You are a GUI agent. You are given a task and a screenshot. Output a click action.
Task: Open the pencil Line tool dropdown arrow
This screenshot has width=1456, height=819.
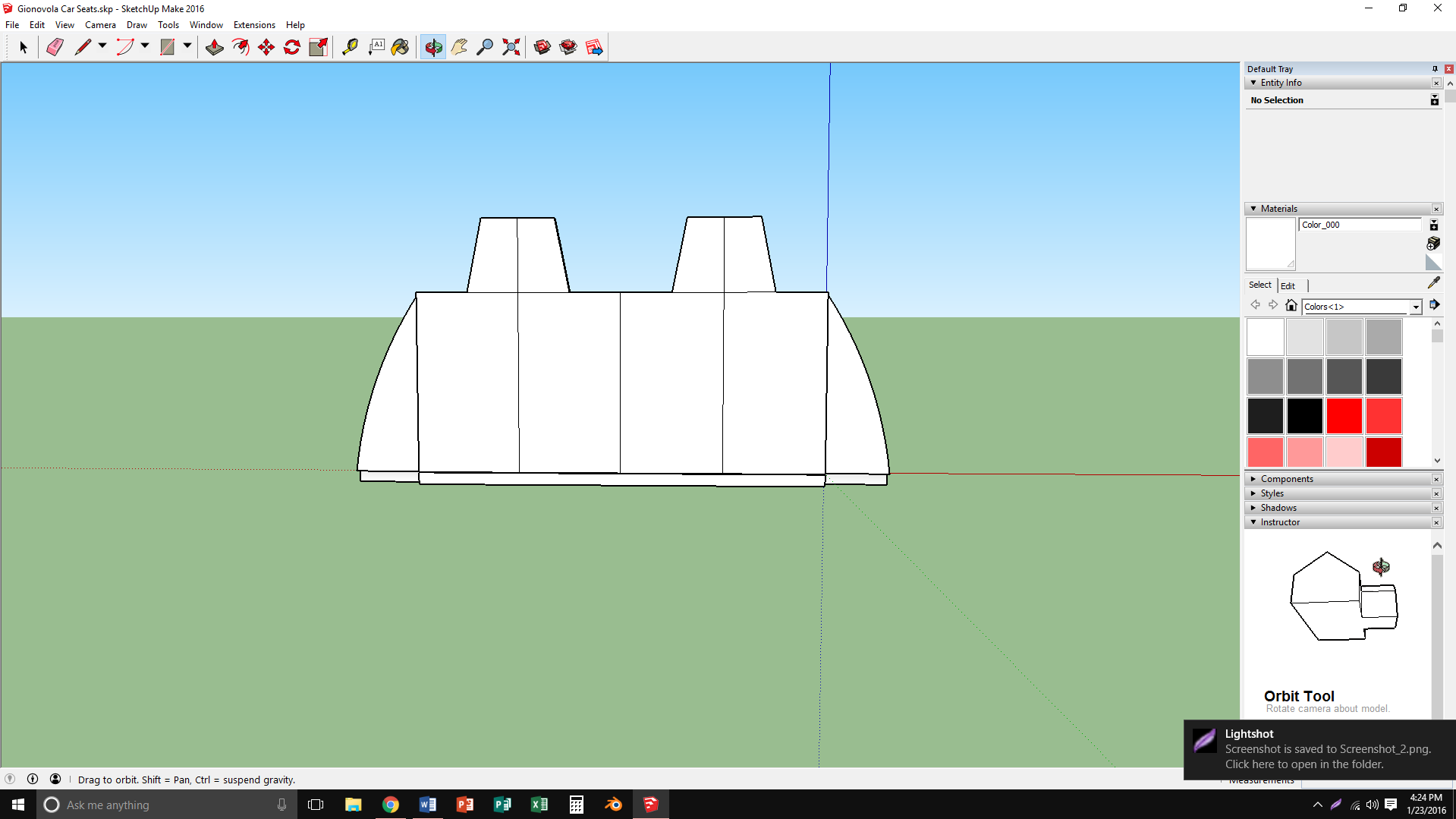[x=102, y=46]
